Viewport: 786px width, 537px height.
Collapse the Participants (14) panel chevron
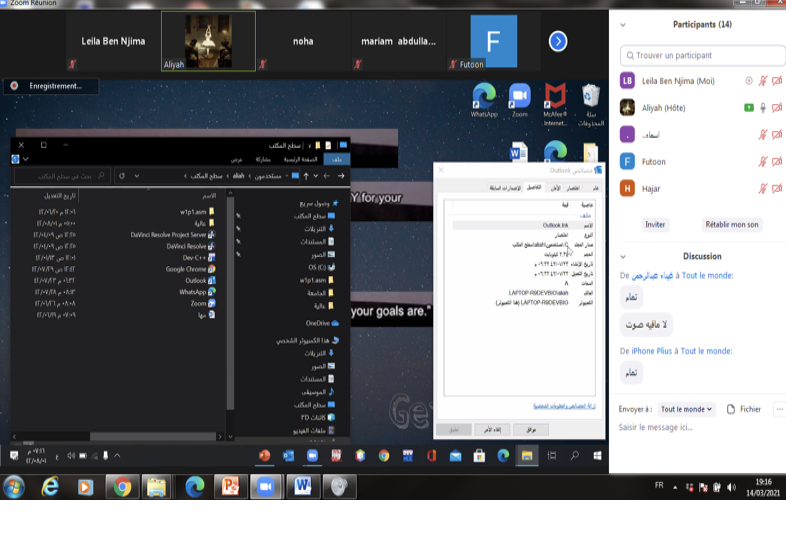click(x=623, y=25)
